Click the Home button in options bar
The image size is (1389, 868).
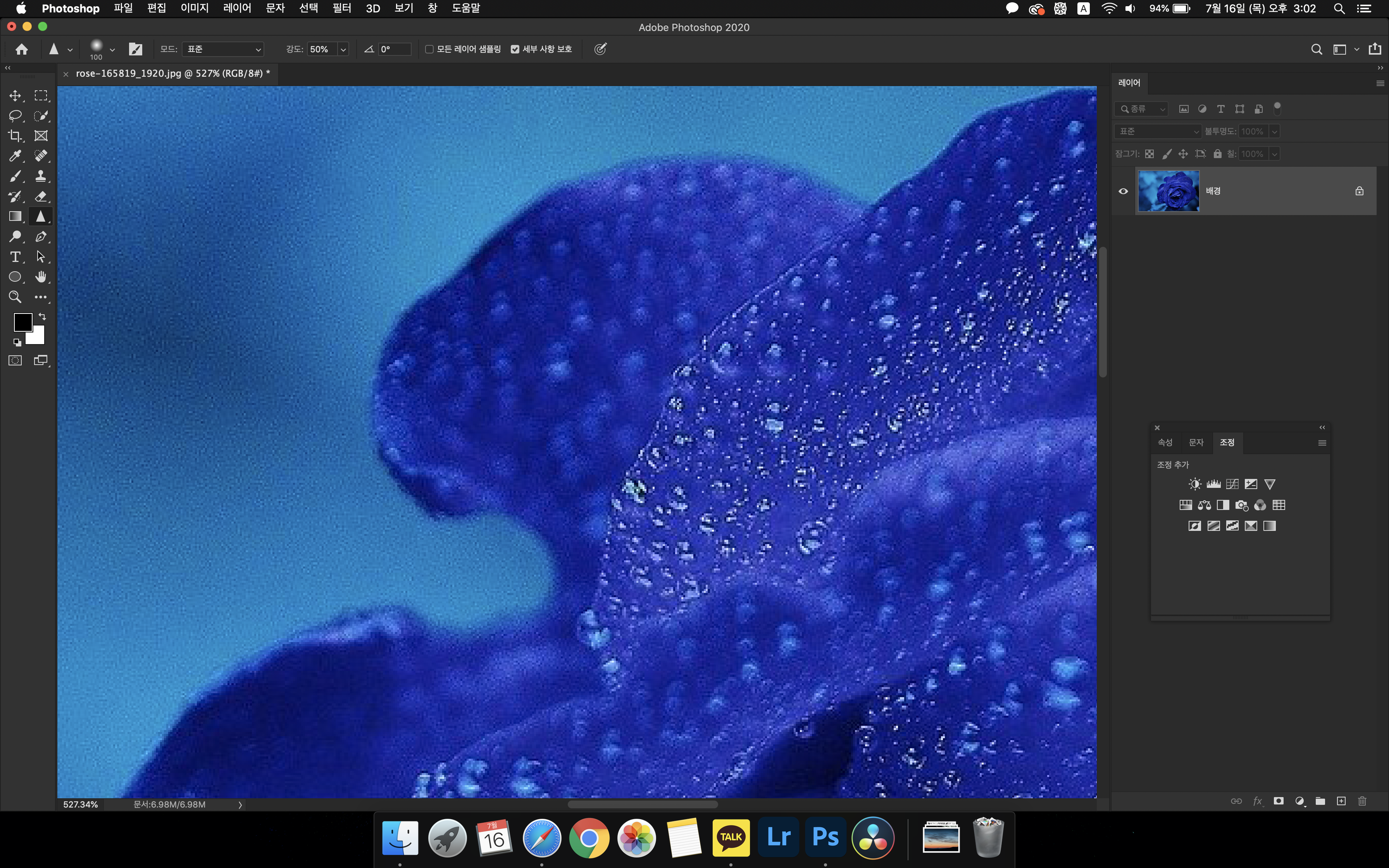[22, 49]
